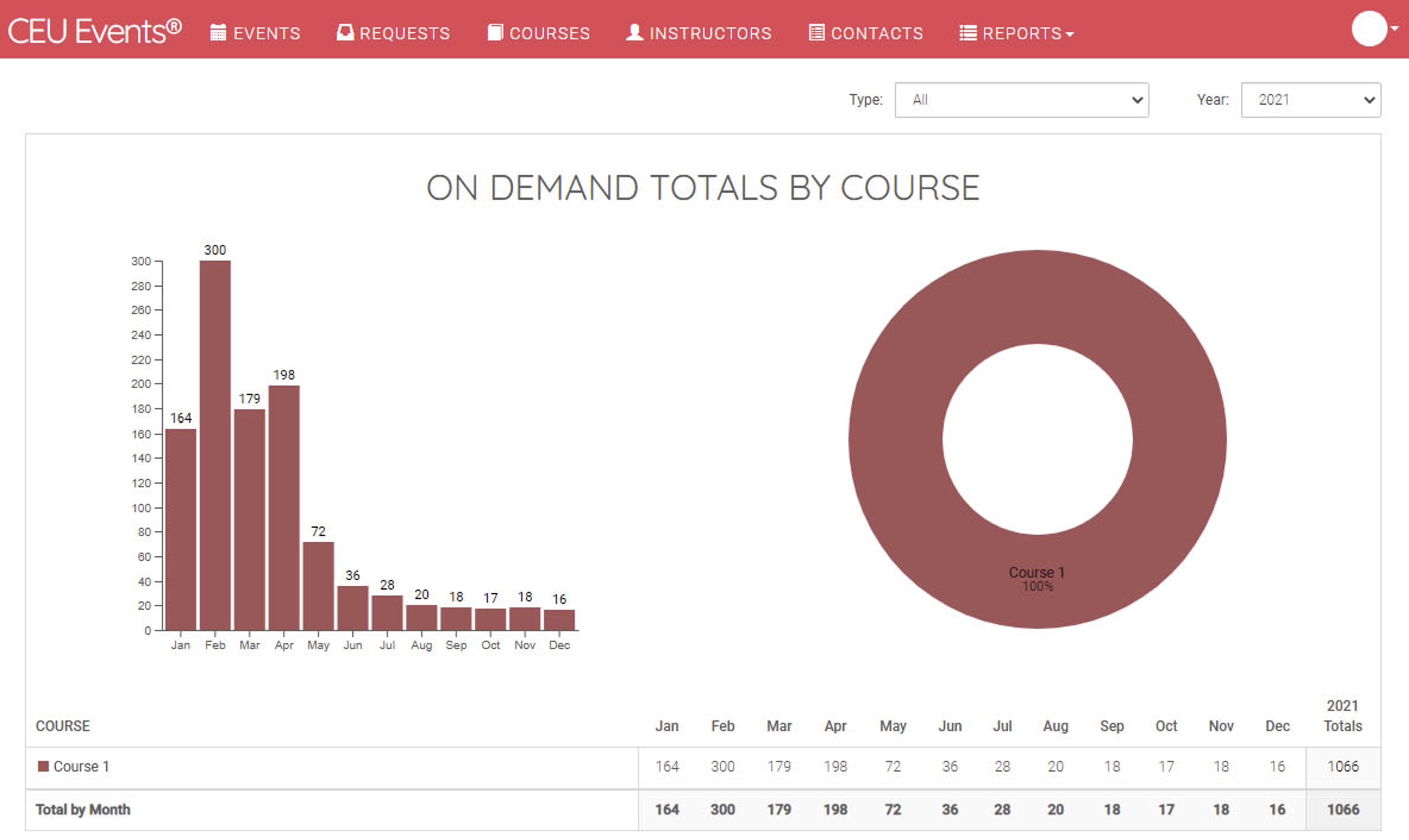This screenshot has width=1409, height=840.
Task: Click the CEU Events logo
Action: click(94, 31)
